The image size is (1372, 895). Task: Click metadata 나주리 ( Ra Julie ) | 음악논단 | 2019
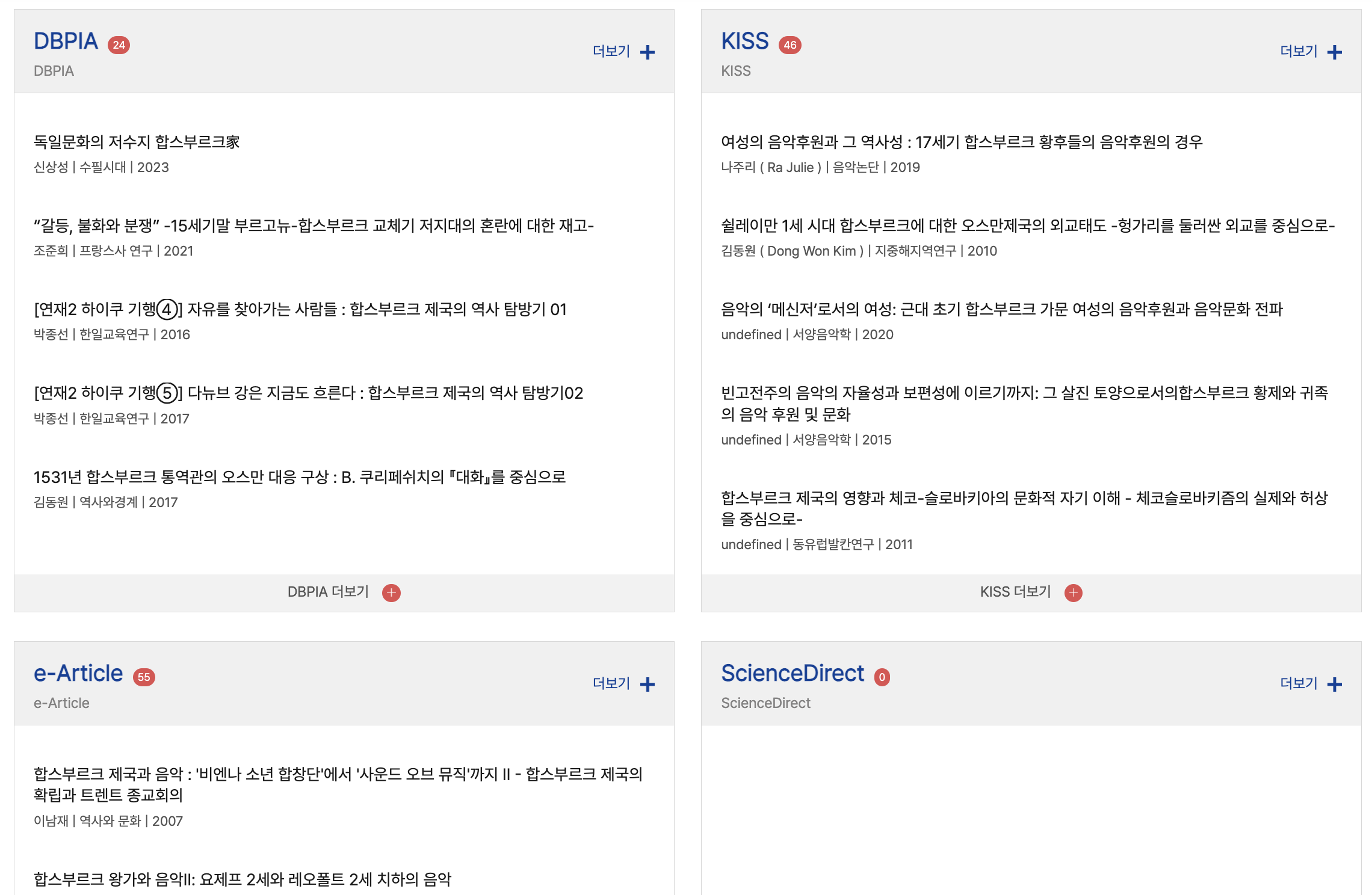pyautogui.click(x=821, y=167)
